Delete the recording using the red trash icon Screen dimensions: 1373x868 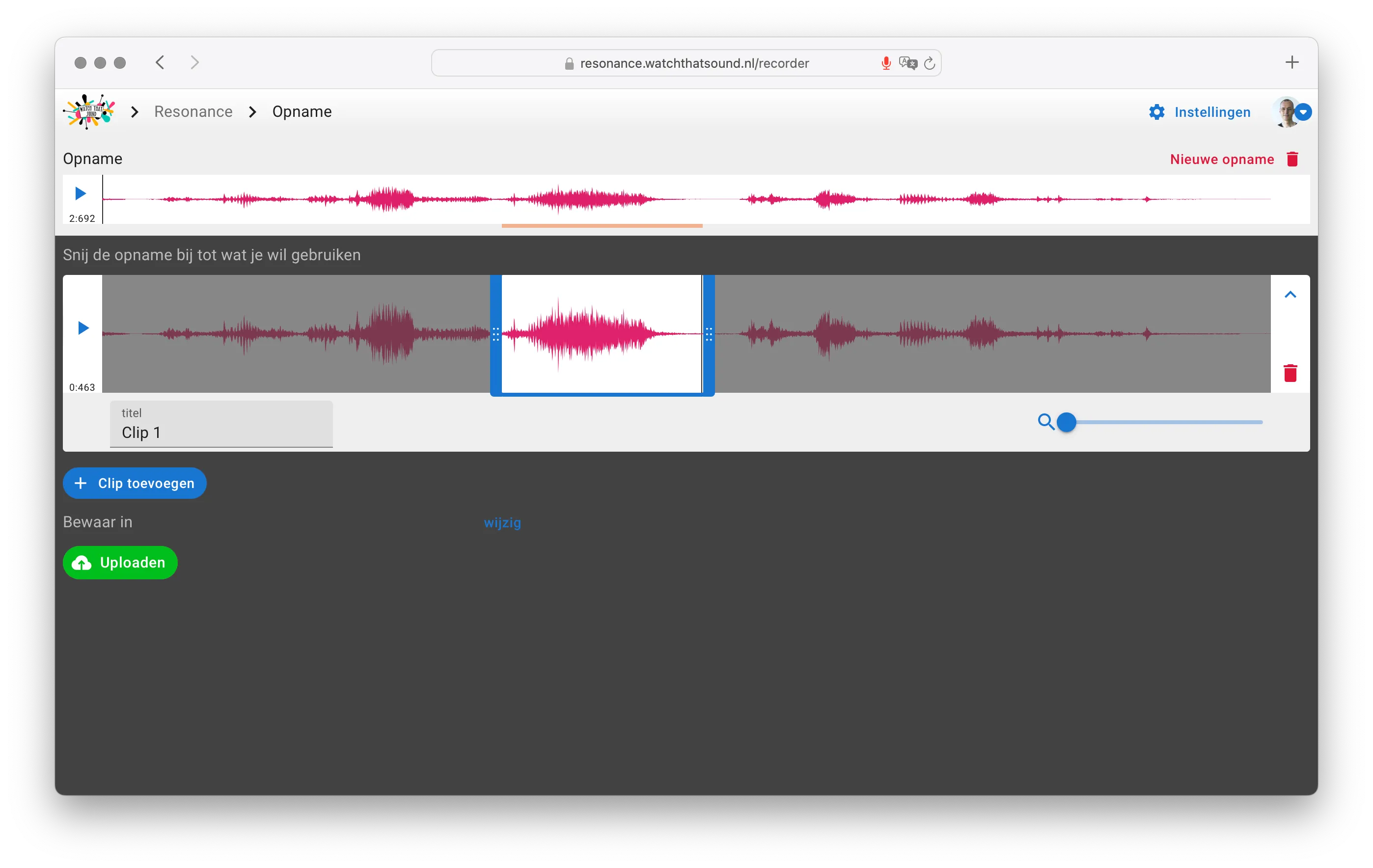pyautogui.click(x=1292, y=159)
